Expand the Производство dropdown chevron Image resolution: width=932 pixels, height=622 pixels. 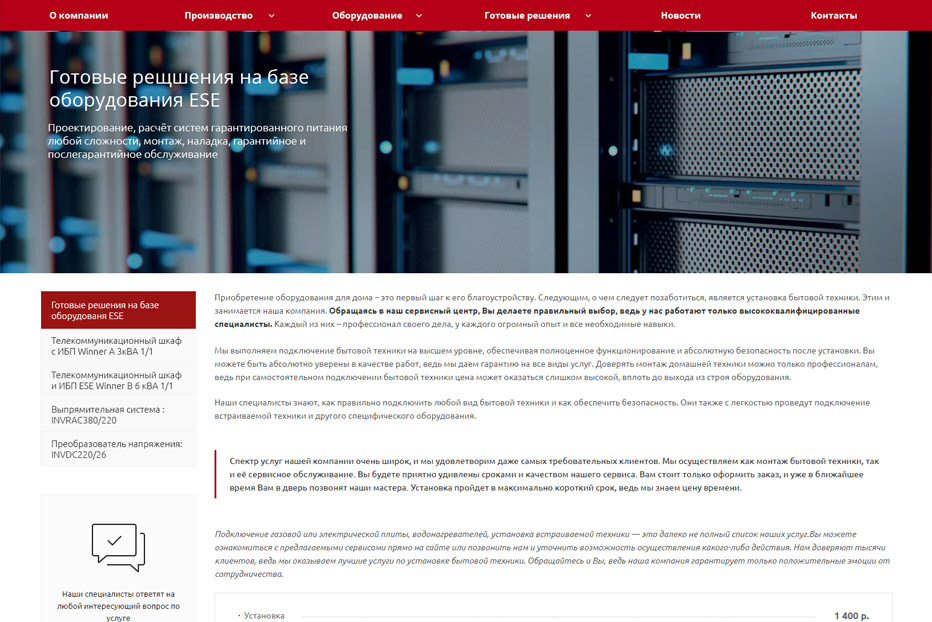tap(272, 15)
